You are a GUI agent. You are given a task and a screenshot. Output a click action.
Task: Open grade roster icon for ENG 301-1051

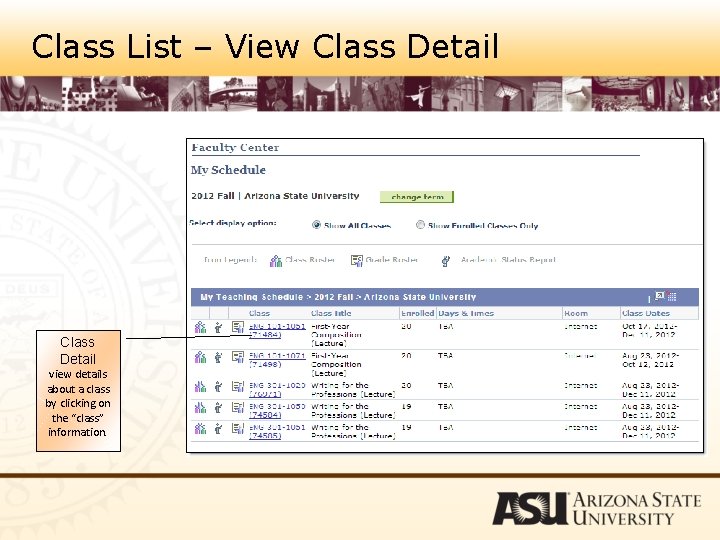tap(237, 428)
